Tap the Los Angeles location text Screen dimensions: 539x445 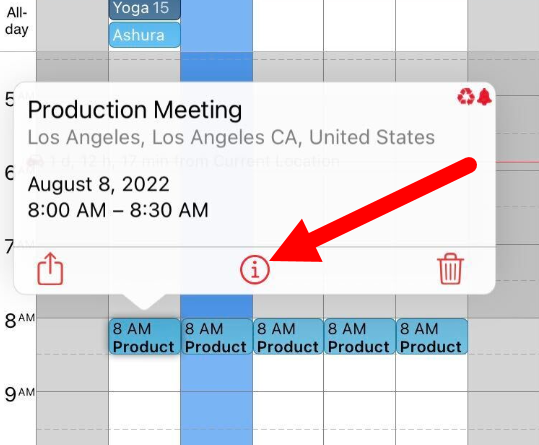point(231,137)
